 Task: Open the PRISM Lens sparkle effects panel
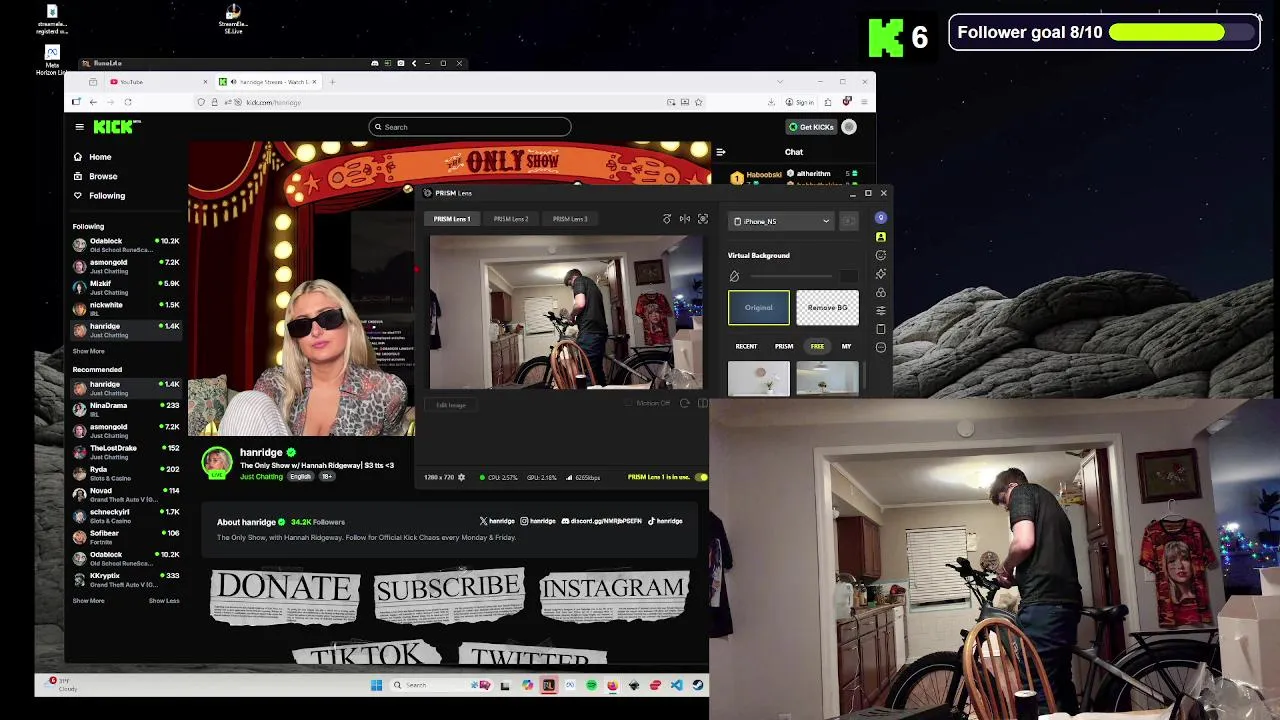tap(881, 274)
